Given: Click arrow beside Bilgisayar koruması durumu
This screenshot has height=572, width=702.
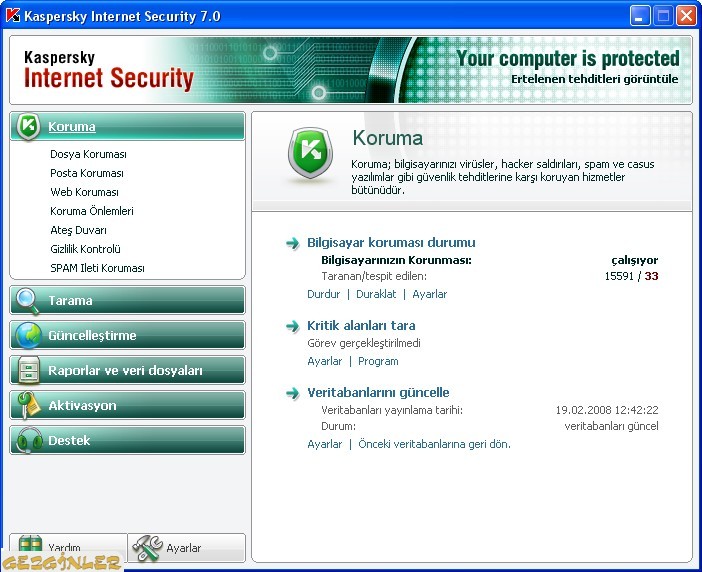Looking at the screenshot, I should pyautogui.click(x=293, y=243).
